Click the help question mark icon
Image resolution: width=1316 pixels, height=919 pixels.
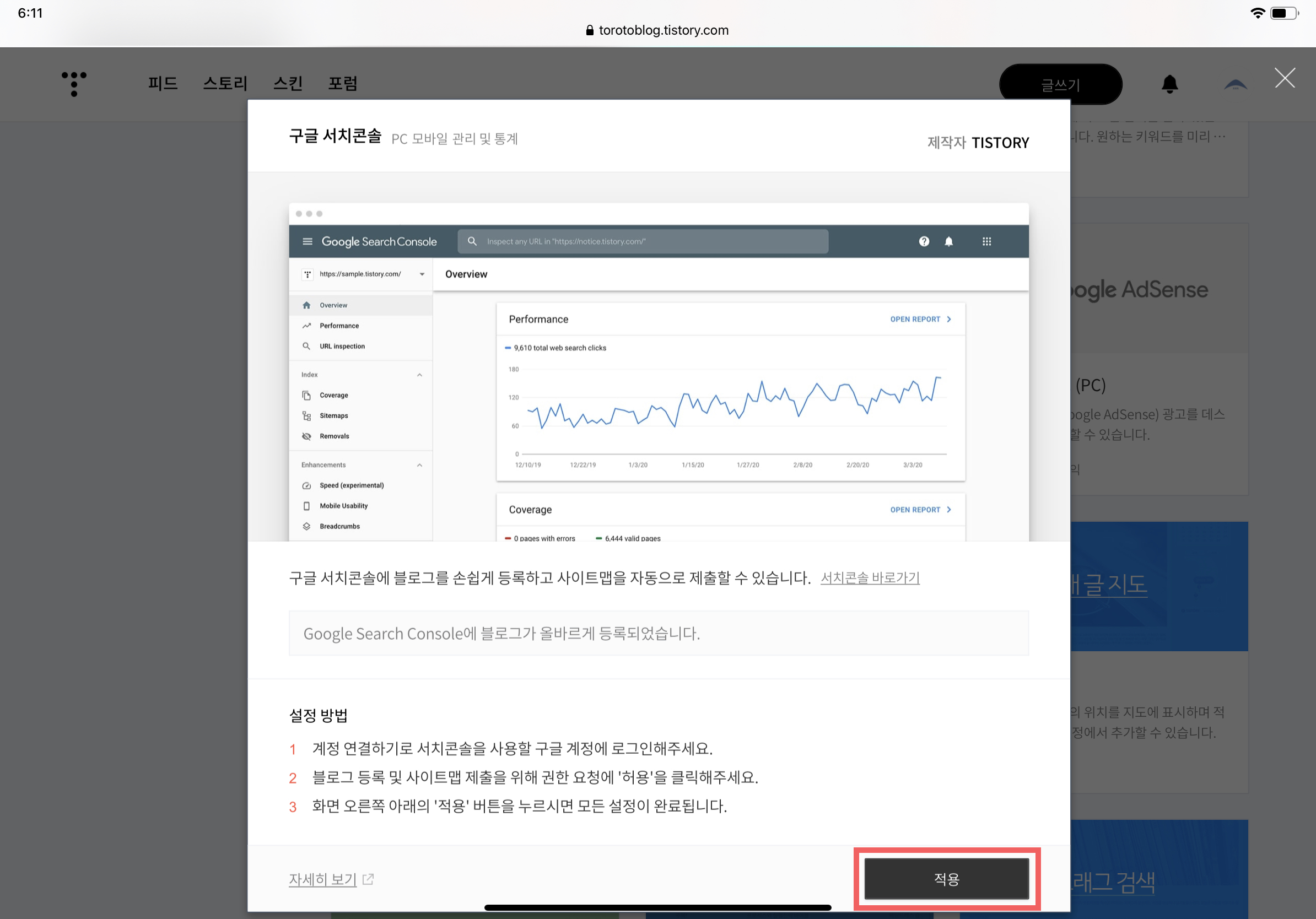click(924, 241)
